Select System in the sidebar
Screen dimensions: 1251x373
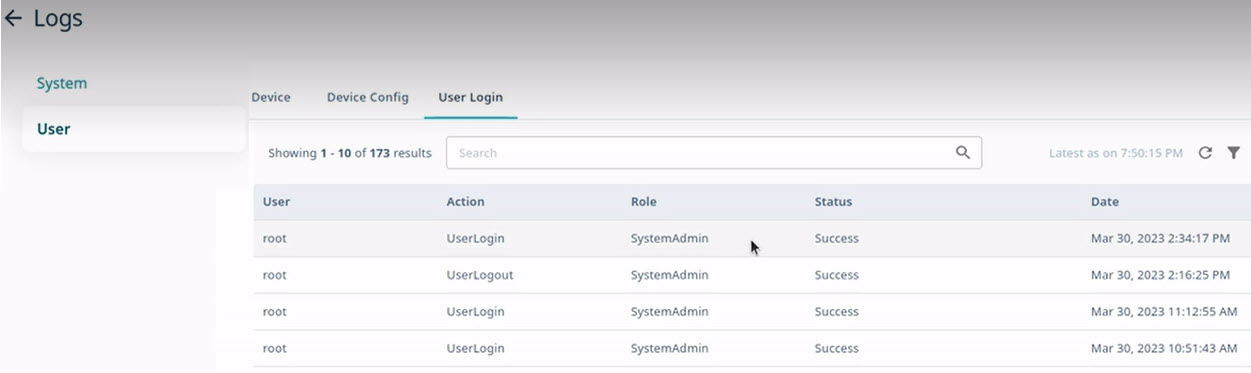click(62, 83)
